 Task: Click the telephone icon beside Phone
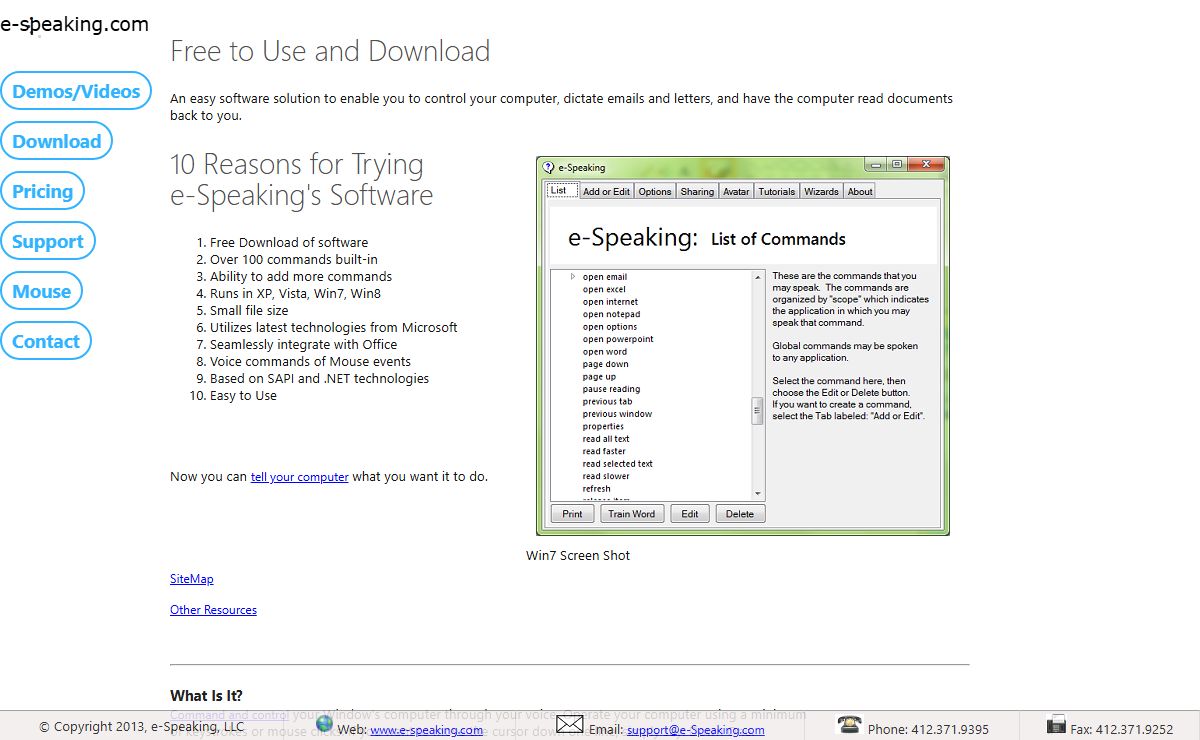tap(849, 725)
